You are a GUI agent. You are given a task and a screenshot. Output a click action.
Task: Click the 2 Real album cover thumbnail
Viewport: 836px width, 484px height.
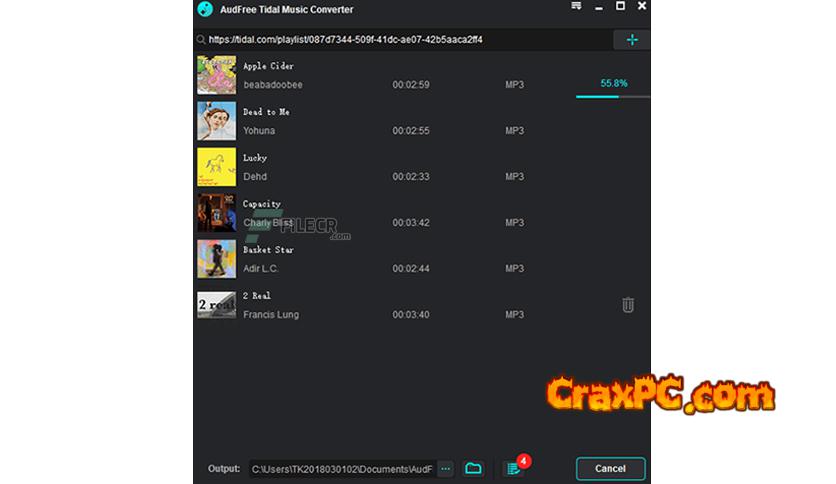point(216,304)
